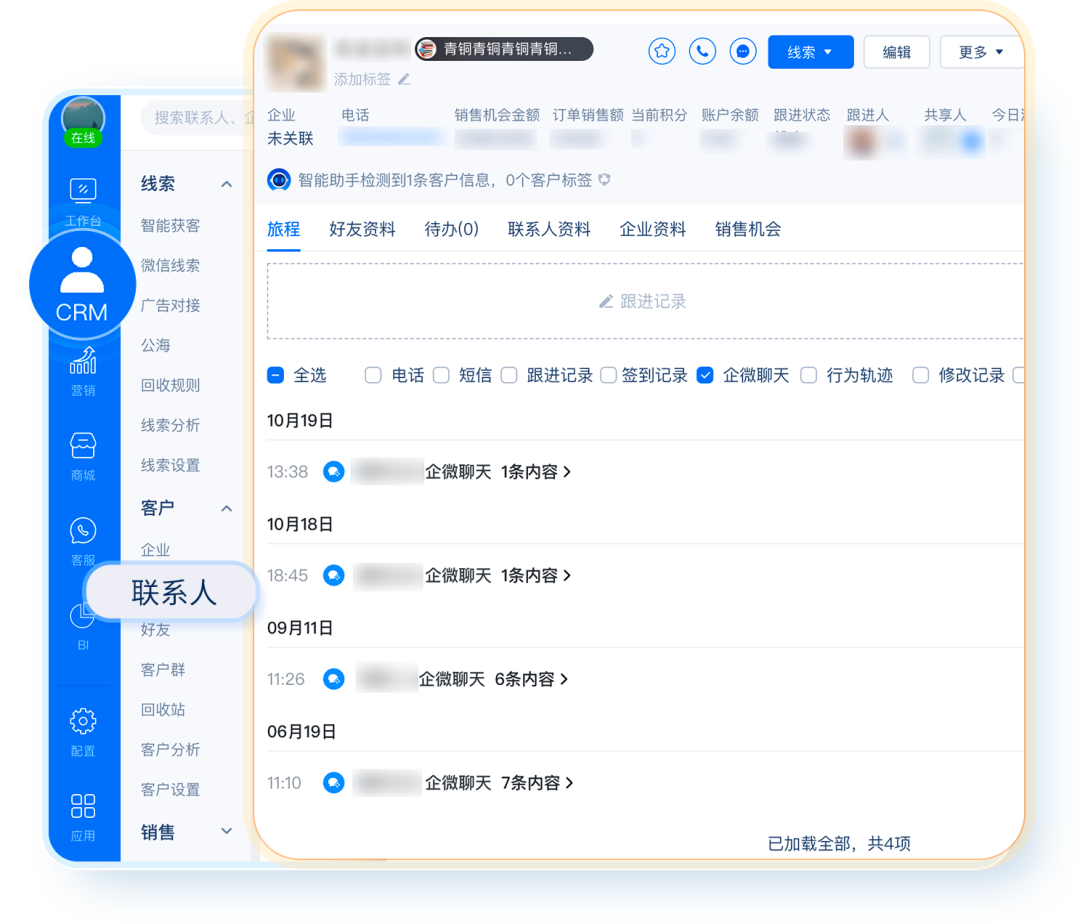Click the chat icon on the 11:10 entry
Viewport: 1080px width, 924px height.
333,783
